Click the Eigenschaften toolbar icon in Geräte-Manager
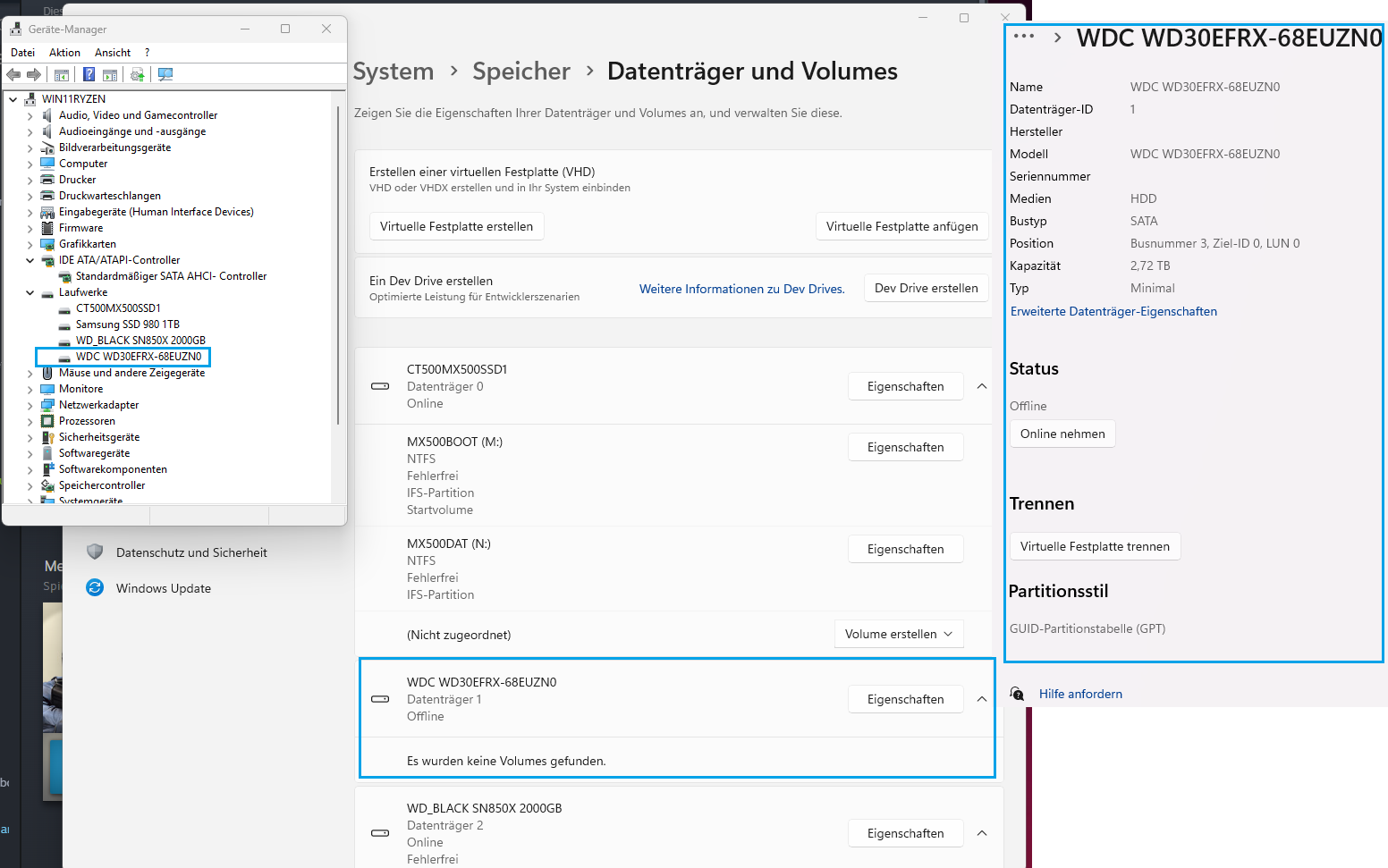This screenshot has height=868, width=1388. pyautogui.click(x=109, y=74)
